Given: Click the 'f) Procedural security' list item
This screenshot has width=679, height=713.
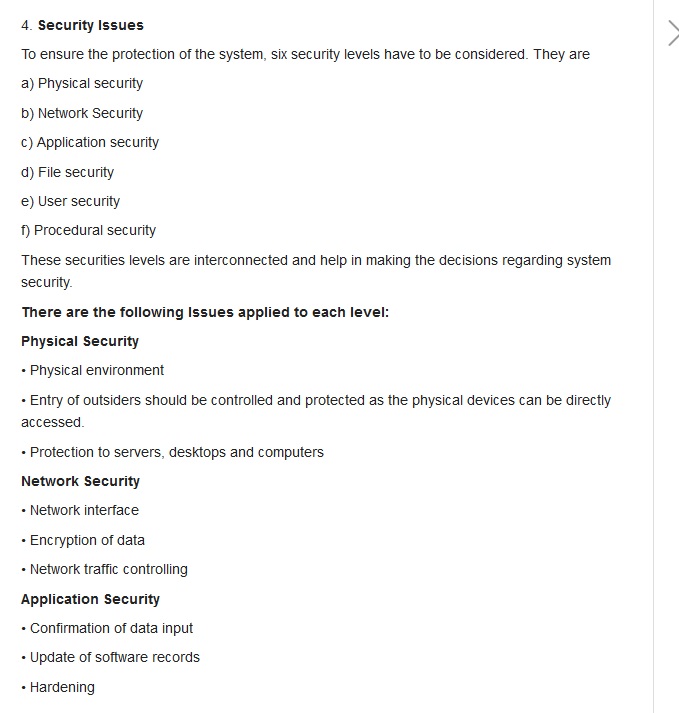Looking at the screenshot, I should pyautogui.click(x=89, y=230).
